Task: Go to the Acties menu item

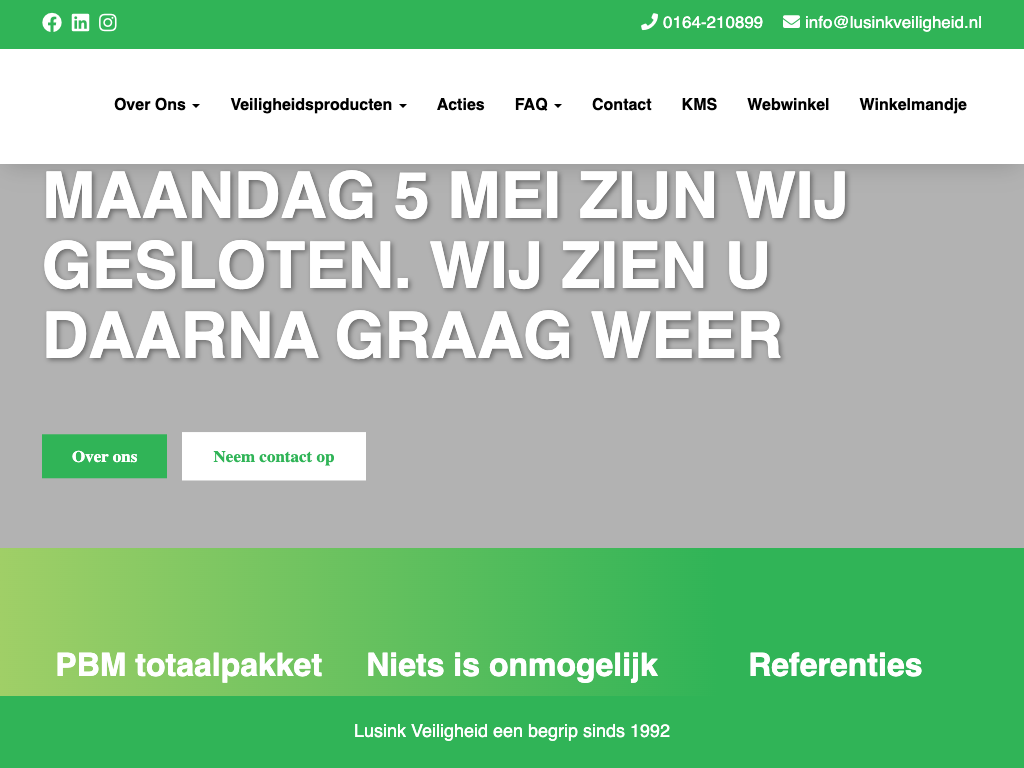Action: click(460, 104)
